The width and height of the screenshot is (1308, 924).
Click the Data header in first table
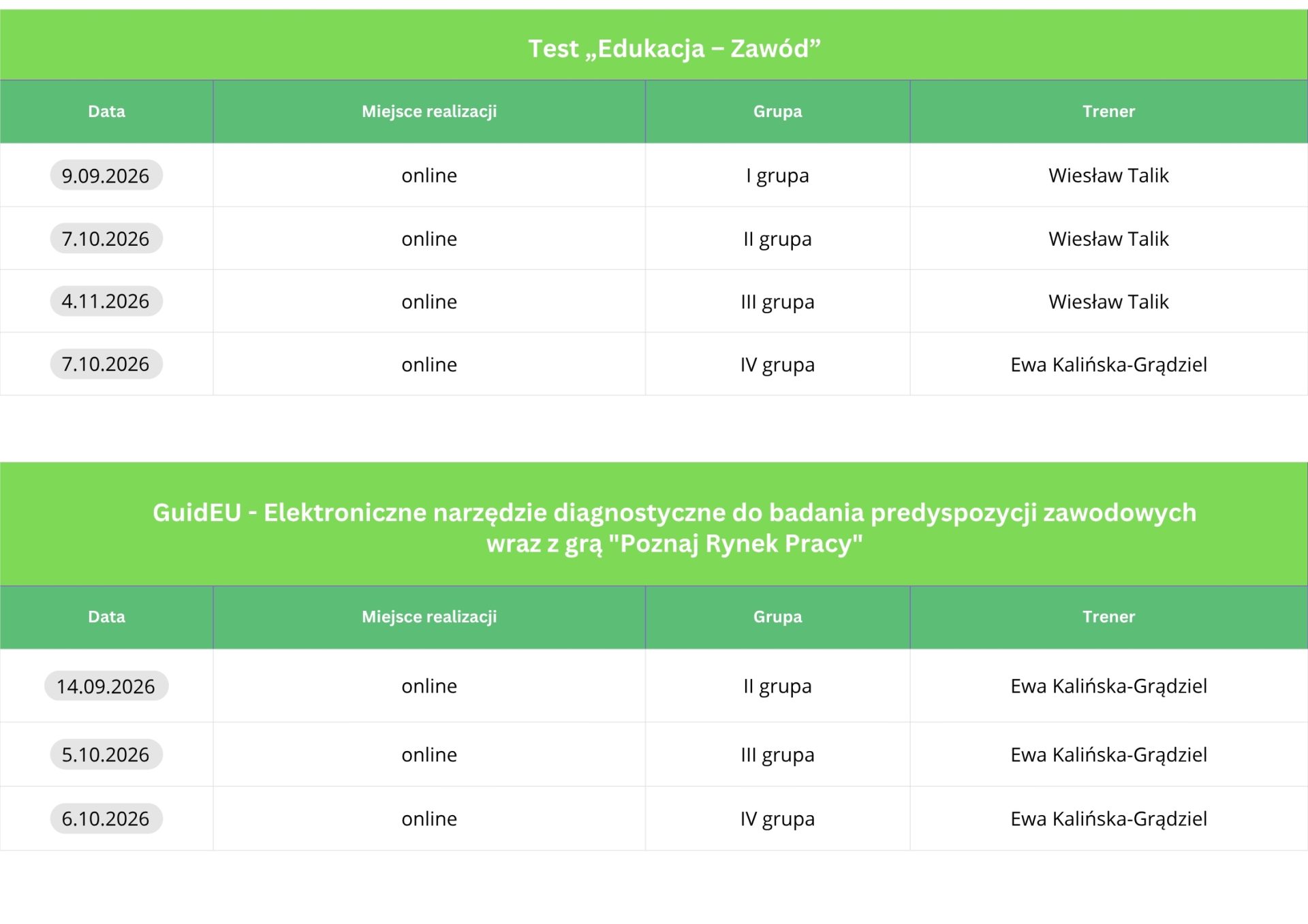(x=106, y=112)
